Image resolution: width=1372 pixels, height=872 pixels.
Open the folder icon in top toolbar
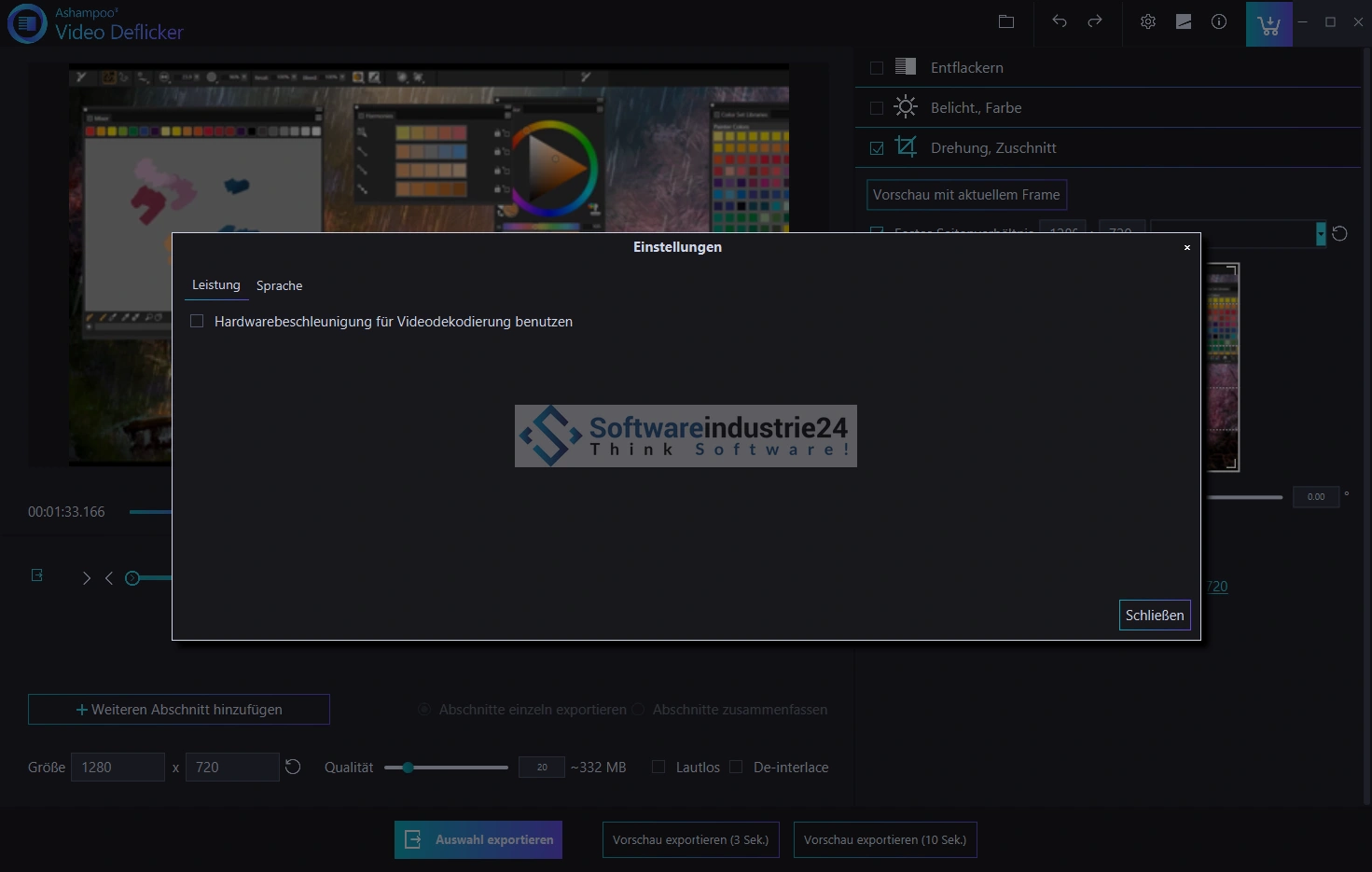point(1005,21)
